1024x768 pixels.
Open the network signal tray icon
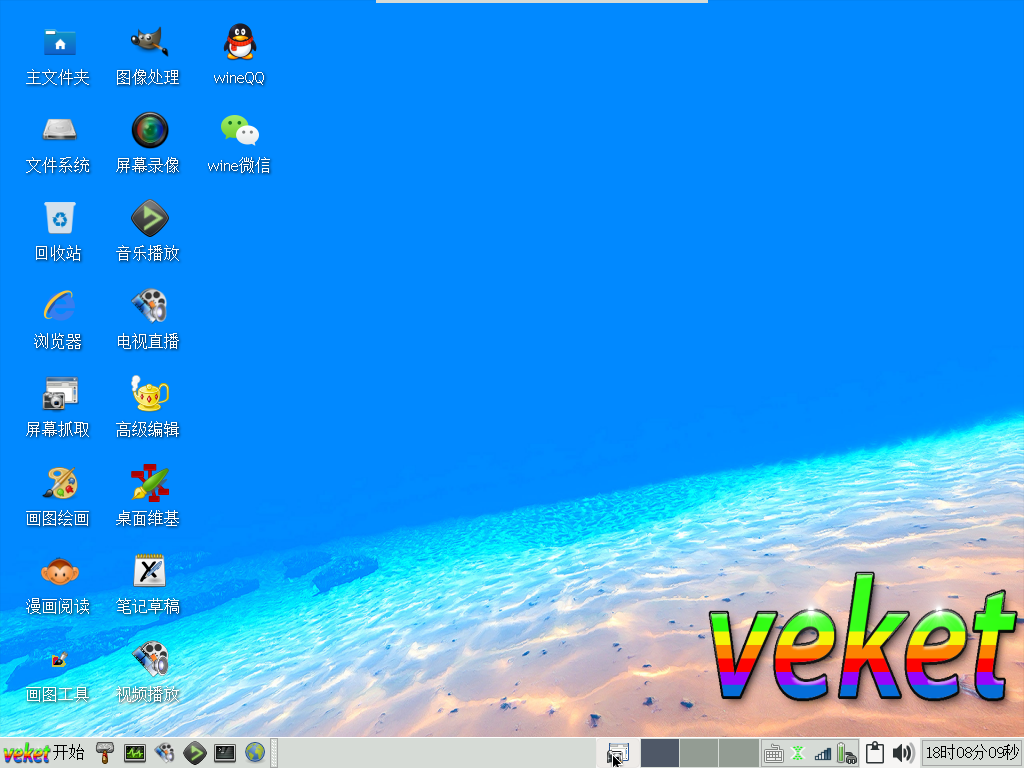[x=822, y=754]
